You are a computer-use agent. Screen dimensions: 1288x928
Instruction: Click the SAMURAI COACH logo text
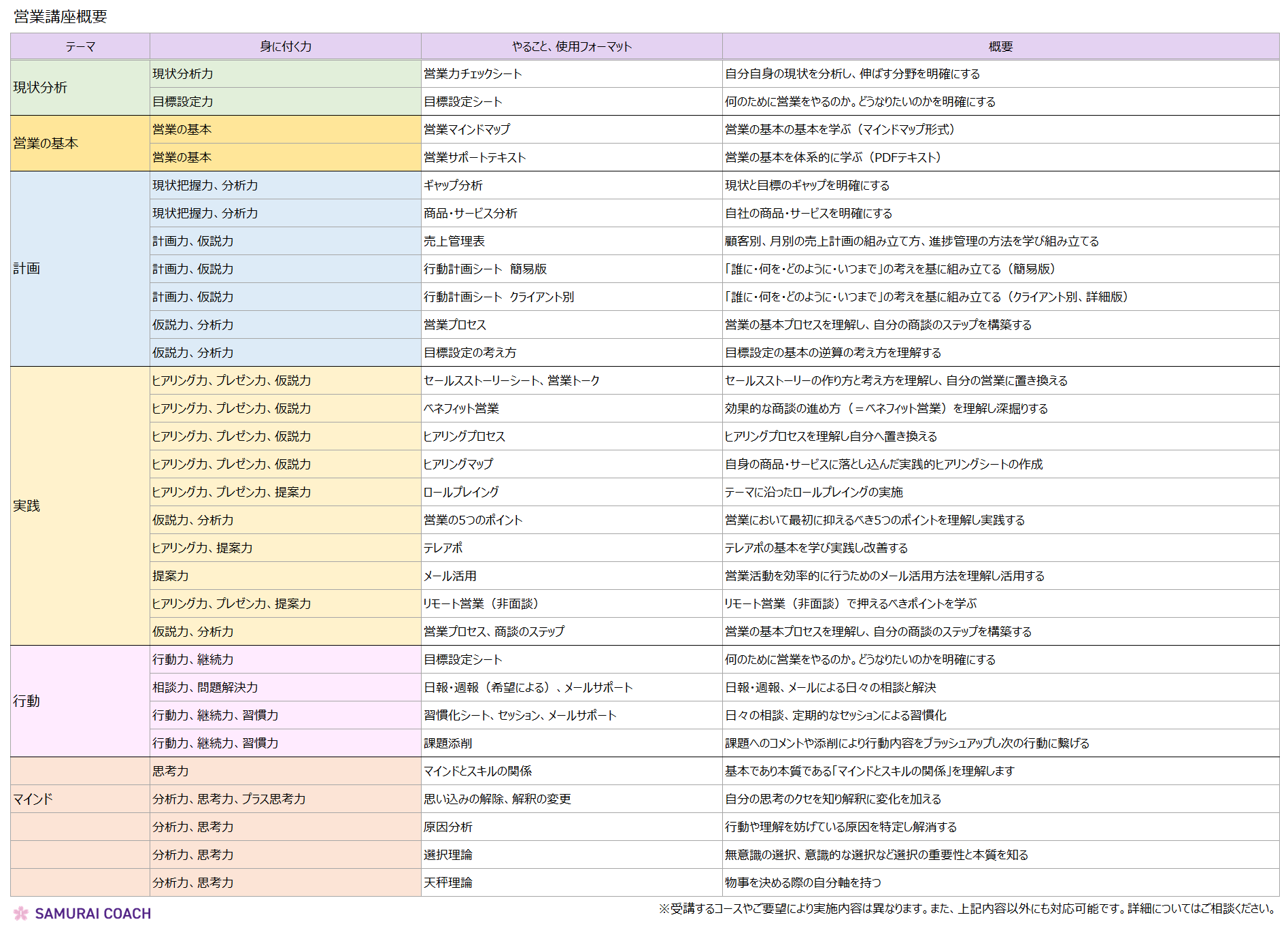(x=92, y=914)
